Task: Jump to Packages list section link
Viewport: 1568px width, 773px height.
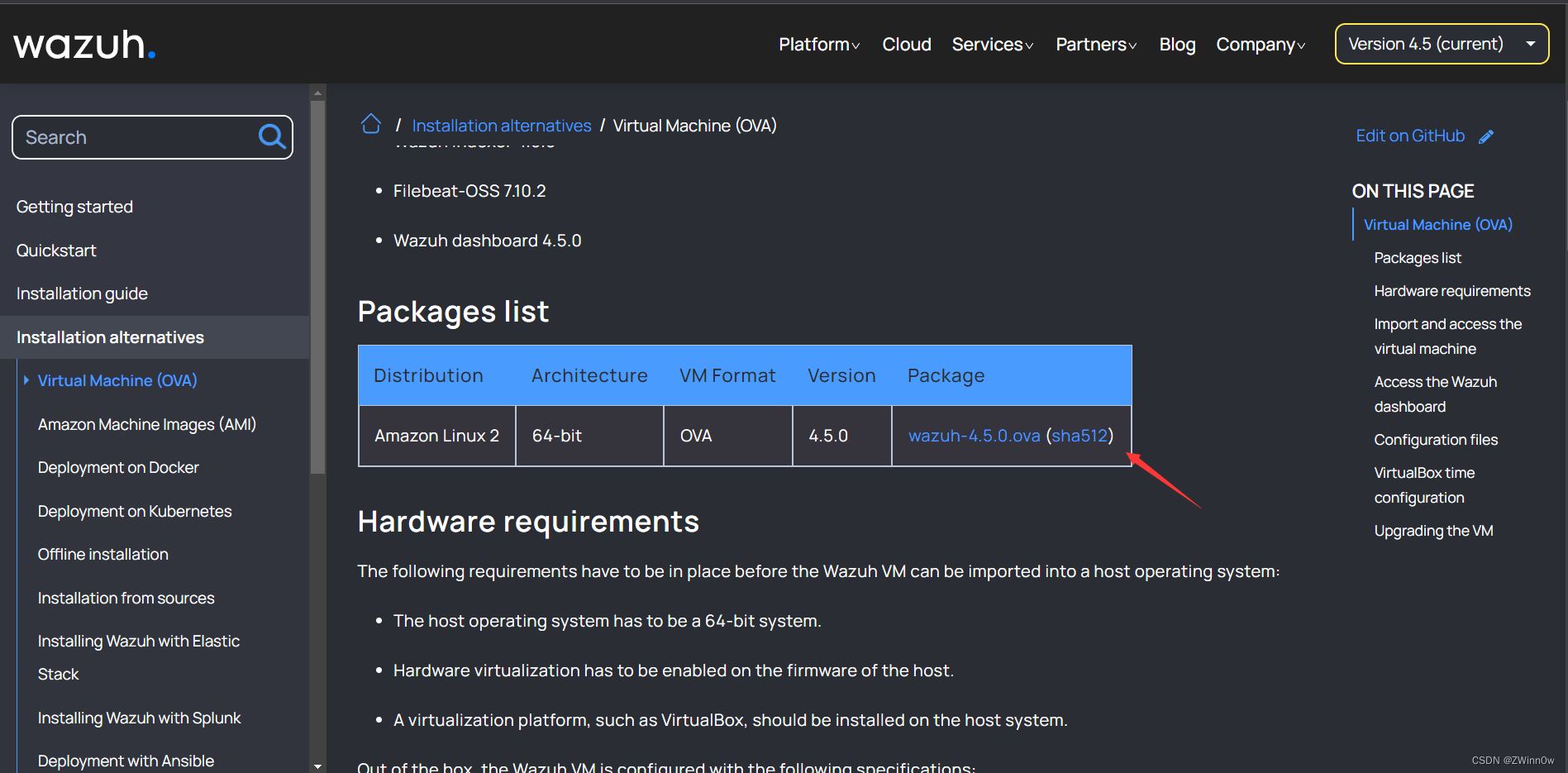Action: [1418, 258]
